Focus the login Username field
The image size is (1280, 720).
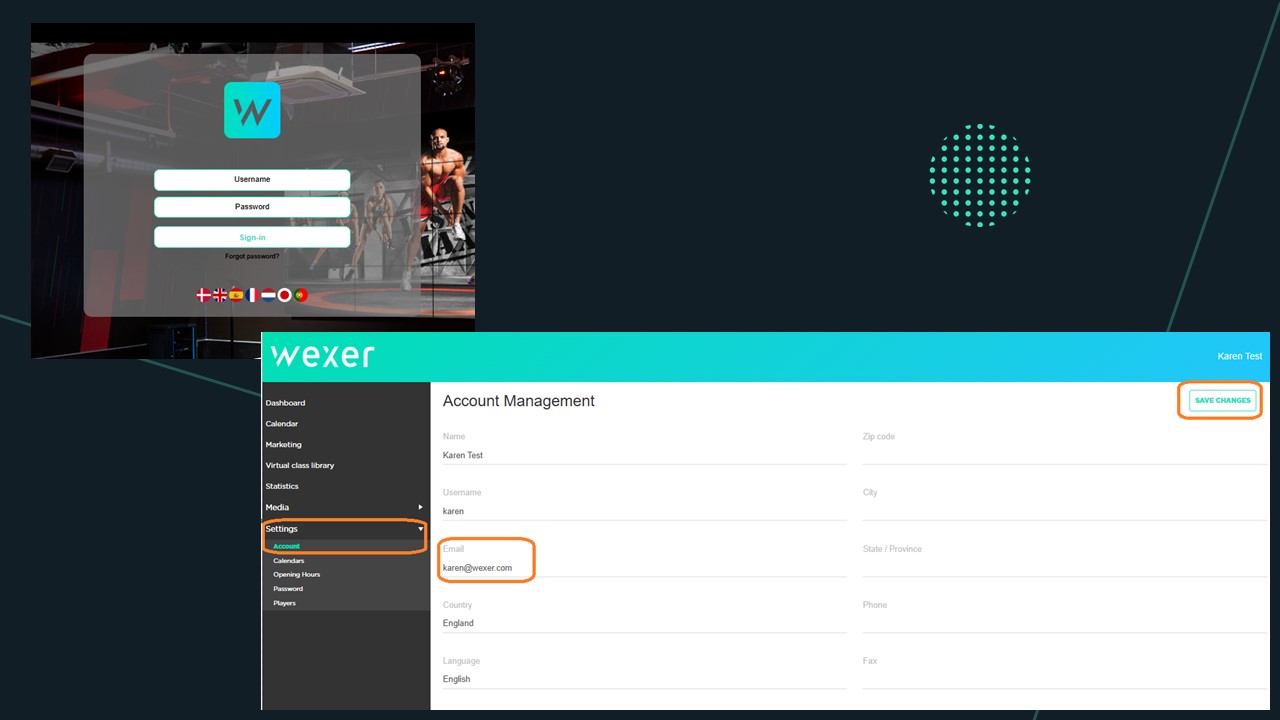252,180
